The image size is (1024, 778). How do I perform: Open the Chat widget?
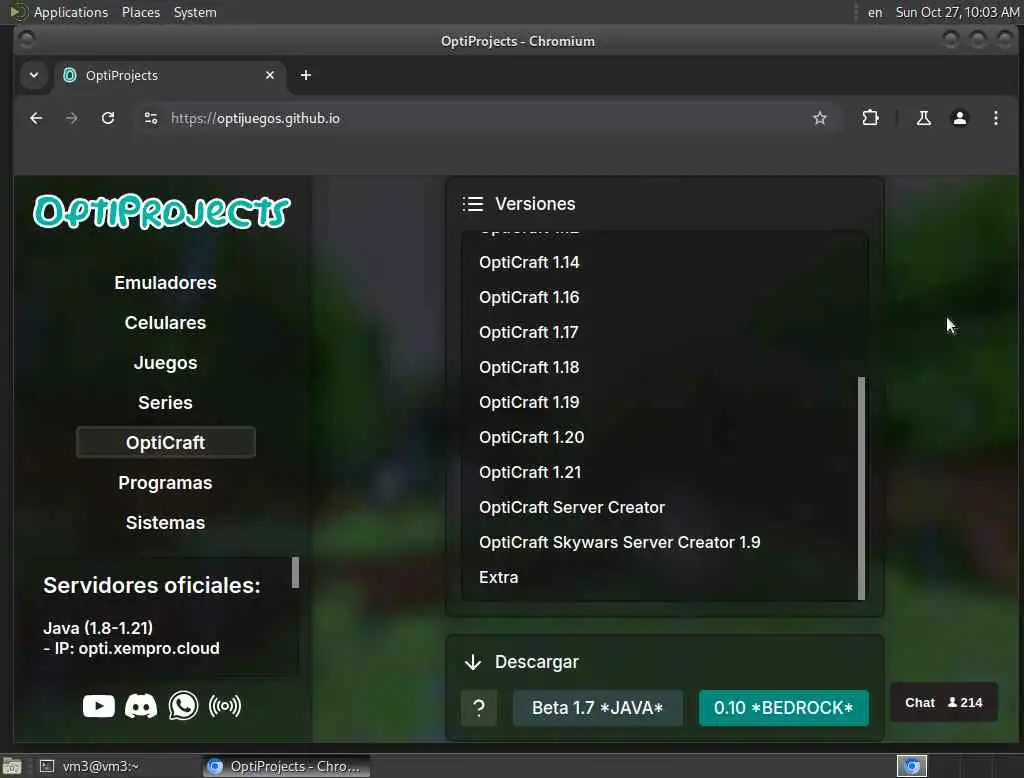click(x=944, y=702)
